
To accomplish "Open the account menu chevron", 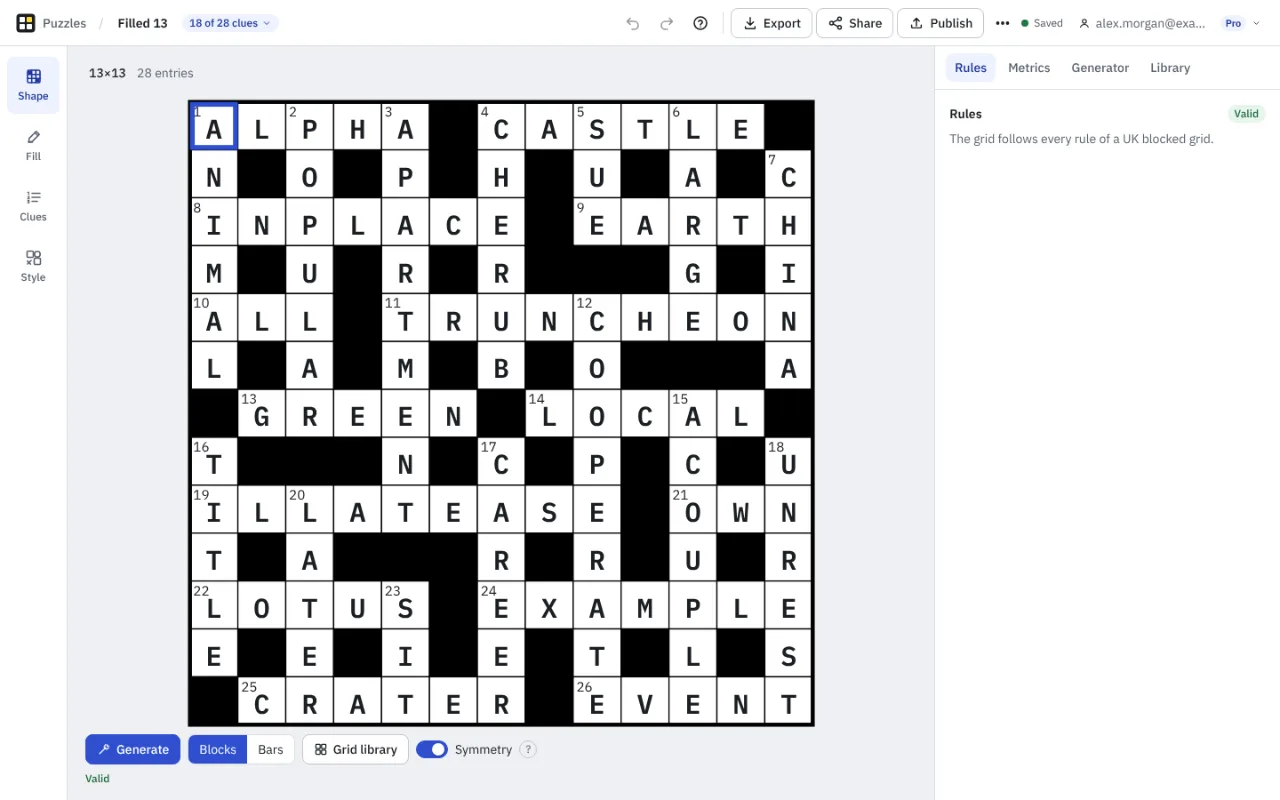I will pos(1257,23).
